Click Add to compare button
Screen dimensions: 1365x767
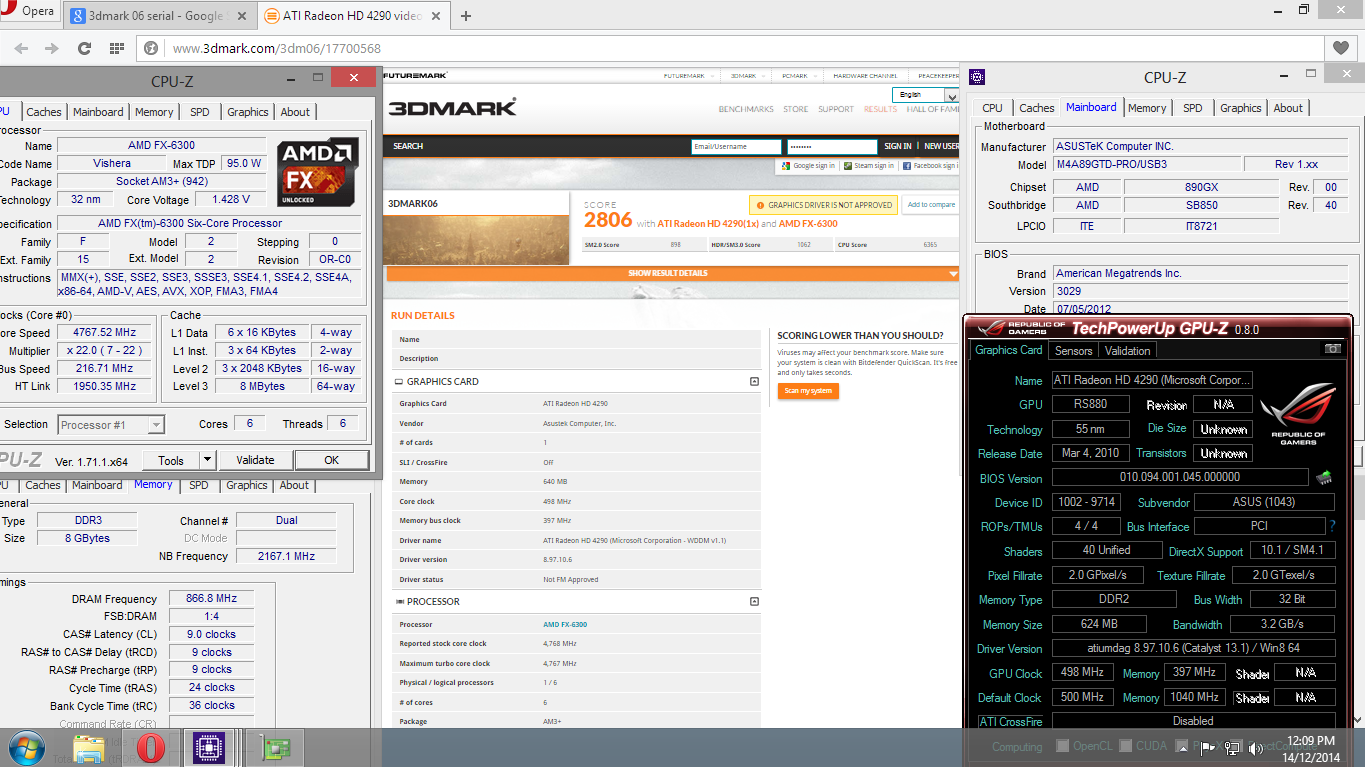[x=930, y=205]
